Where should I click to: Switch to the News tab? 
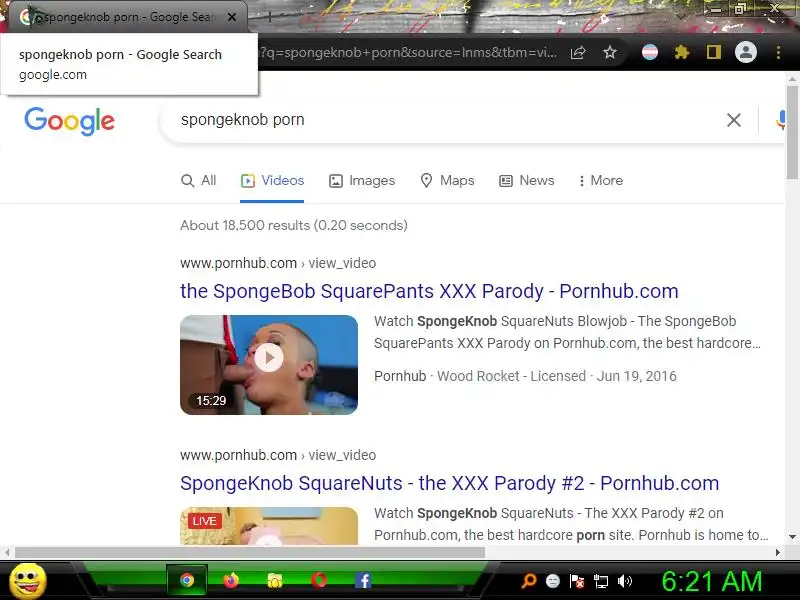click(527, 181)
